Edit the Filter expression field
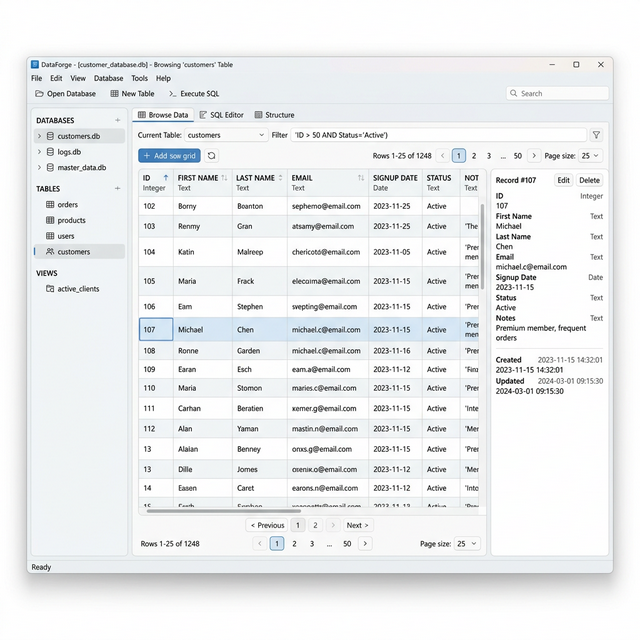The width and height of the screenshot is (640, 640). click(438, 135)
